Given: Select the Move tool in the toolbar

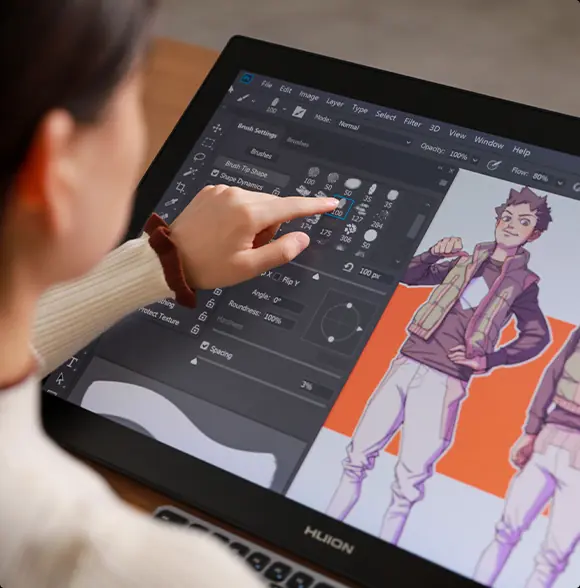Looking at the screenshot, I should pos(217,129).
